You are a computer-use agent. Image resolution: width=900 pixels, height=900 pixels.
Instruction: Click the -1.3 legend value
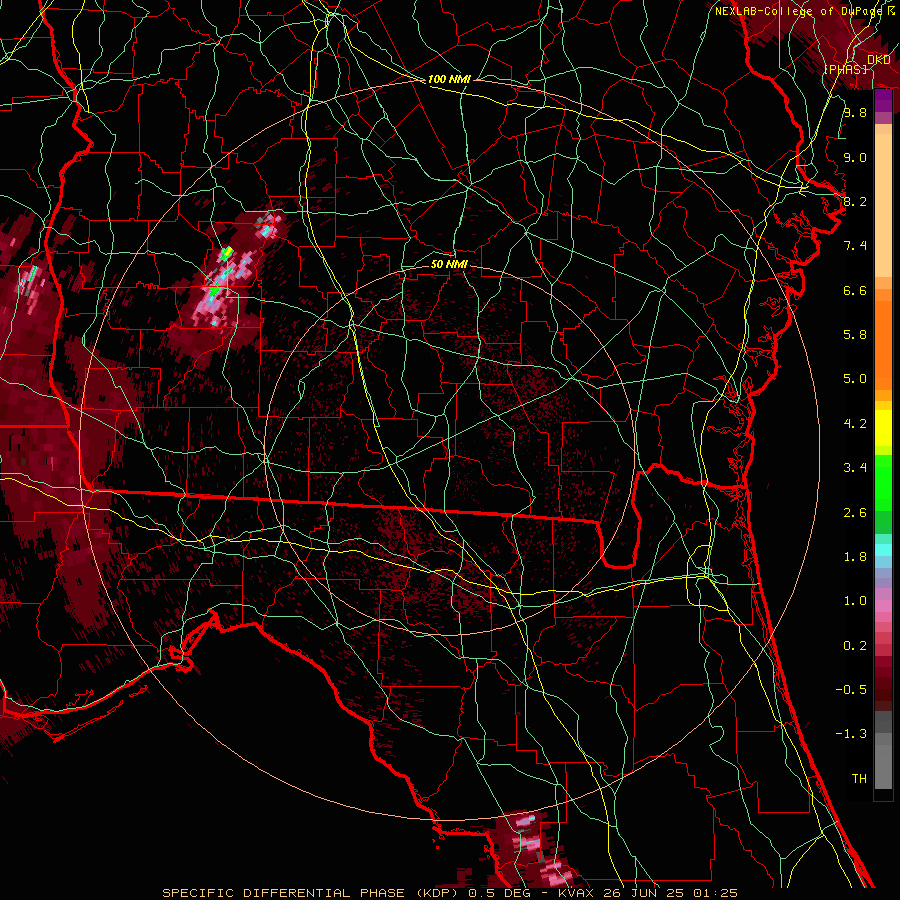click(851, 734)
